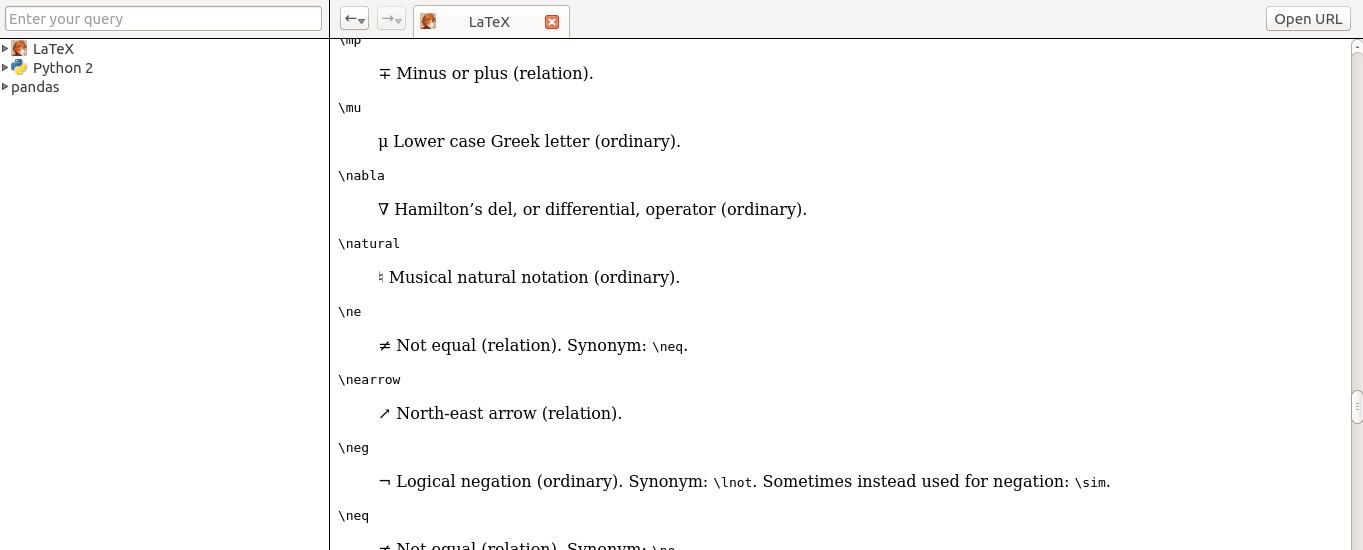The height and width of the screenshot is (550, 1363).
Task: Click the vertical scrollbar handle
Action: [x=1356, y=405]
